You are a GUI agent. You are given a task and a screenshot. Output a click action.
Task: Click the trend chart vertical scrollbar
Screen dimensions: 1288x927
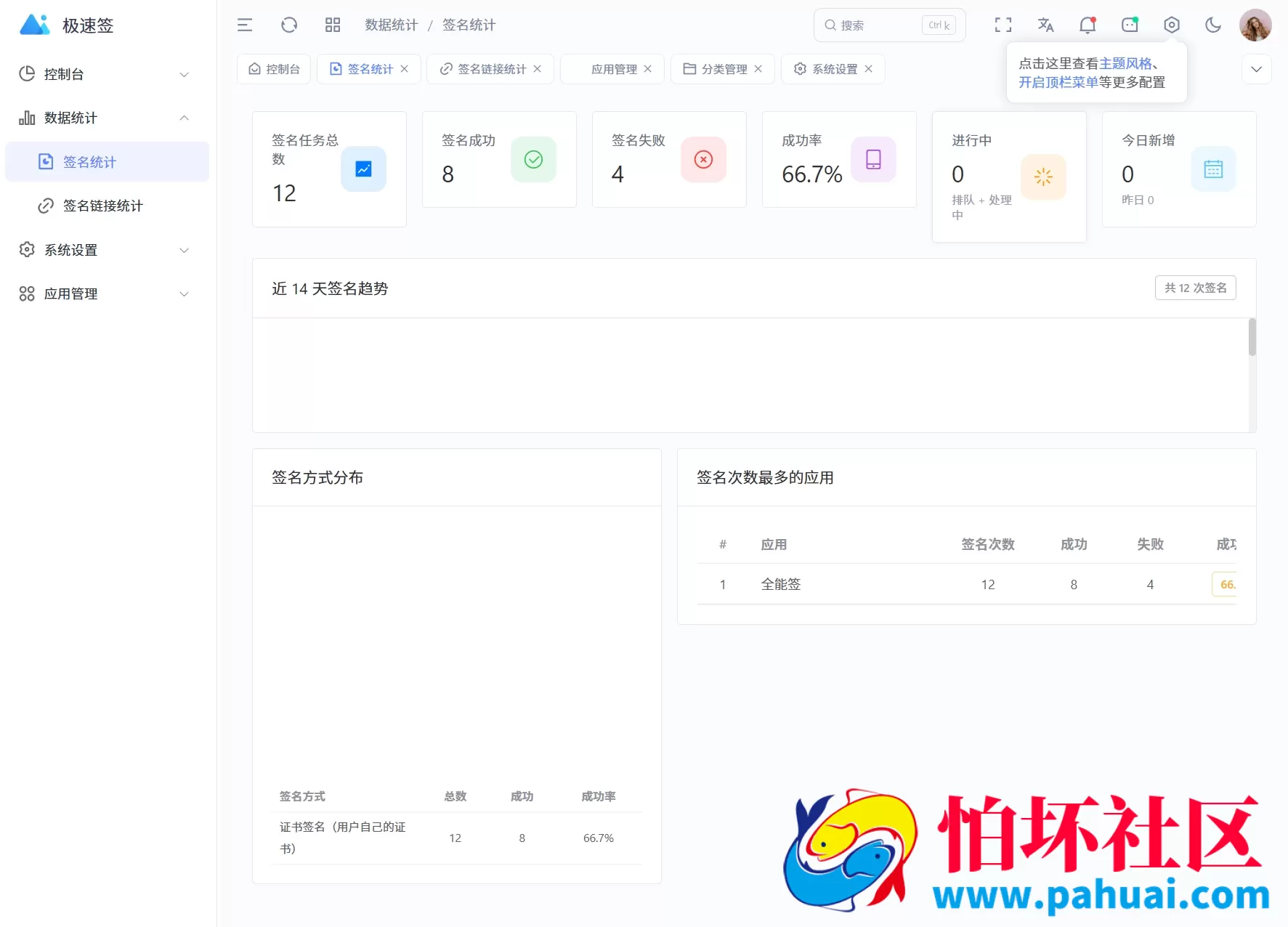[1252, 336]
